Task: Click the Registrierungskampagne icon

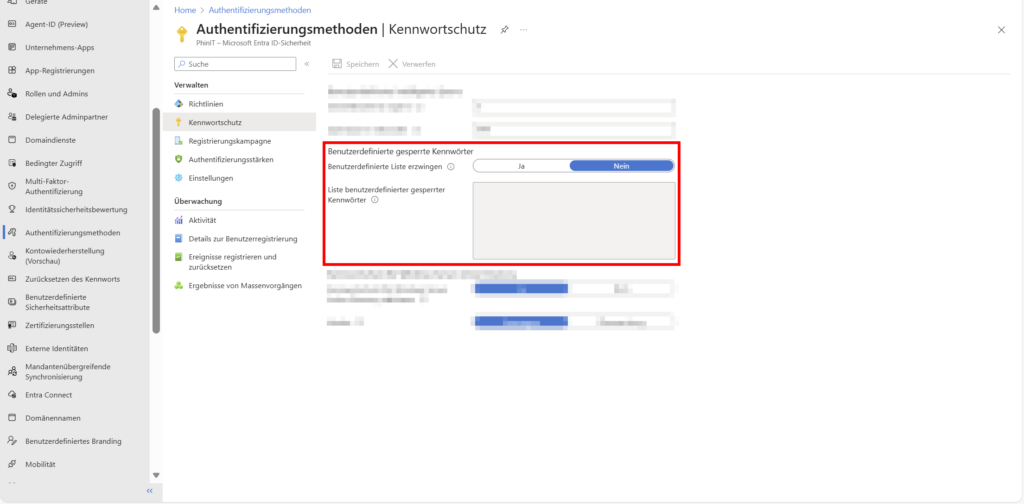Action: 180,141
